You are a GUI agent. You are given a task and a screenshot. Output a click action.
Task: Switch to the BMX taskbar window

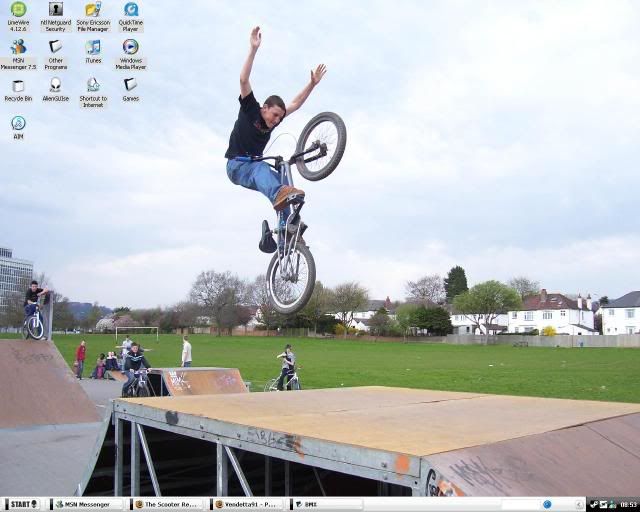[327, 505]
